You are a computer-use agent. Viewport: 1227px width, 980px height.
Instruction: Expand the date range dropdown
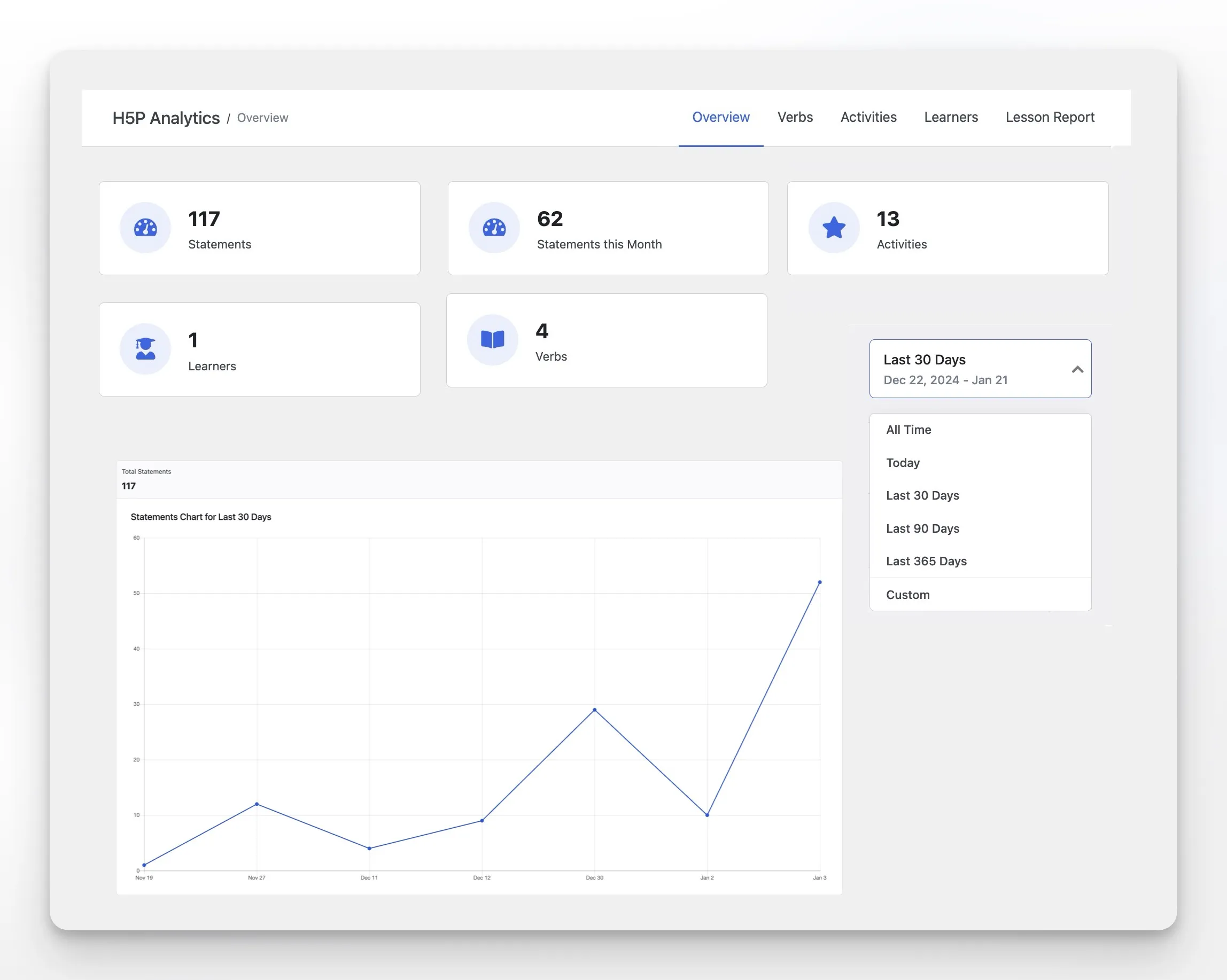click(x=981, y=368)
